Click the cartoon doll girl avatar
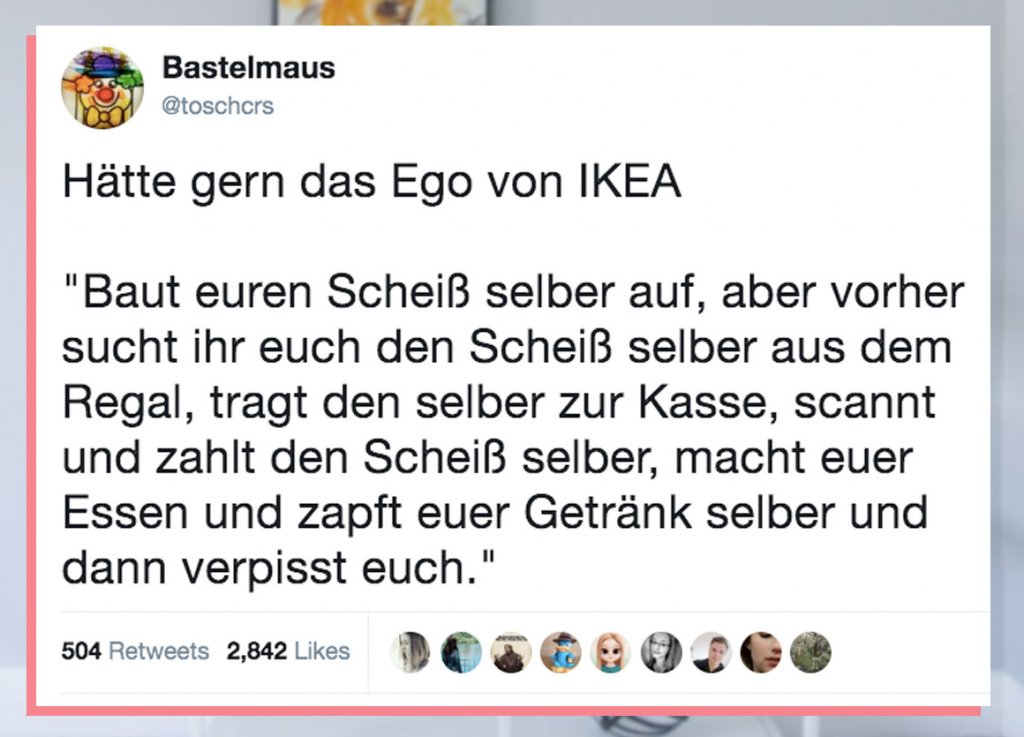1024x737 pixels. (611, 652)
